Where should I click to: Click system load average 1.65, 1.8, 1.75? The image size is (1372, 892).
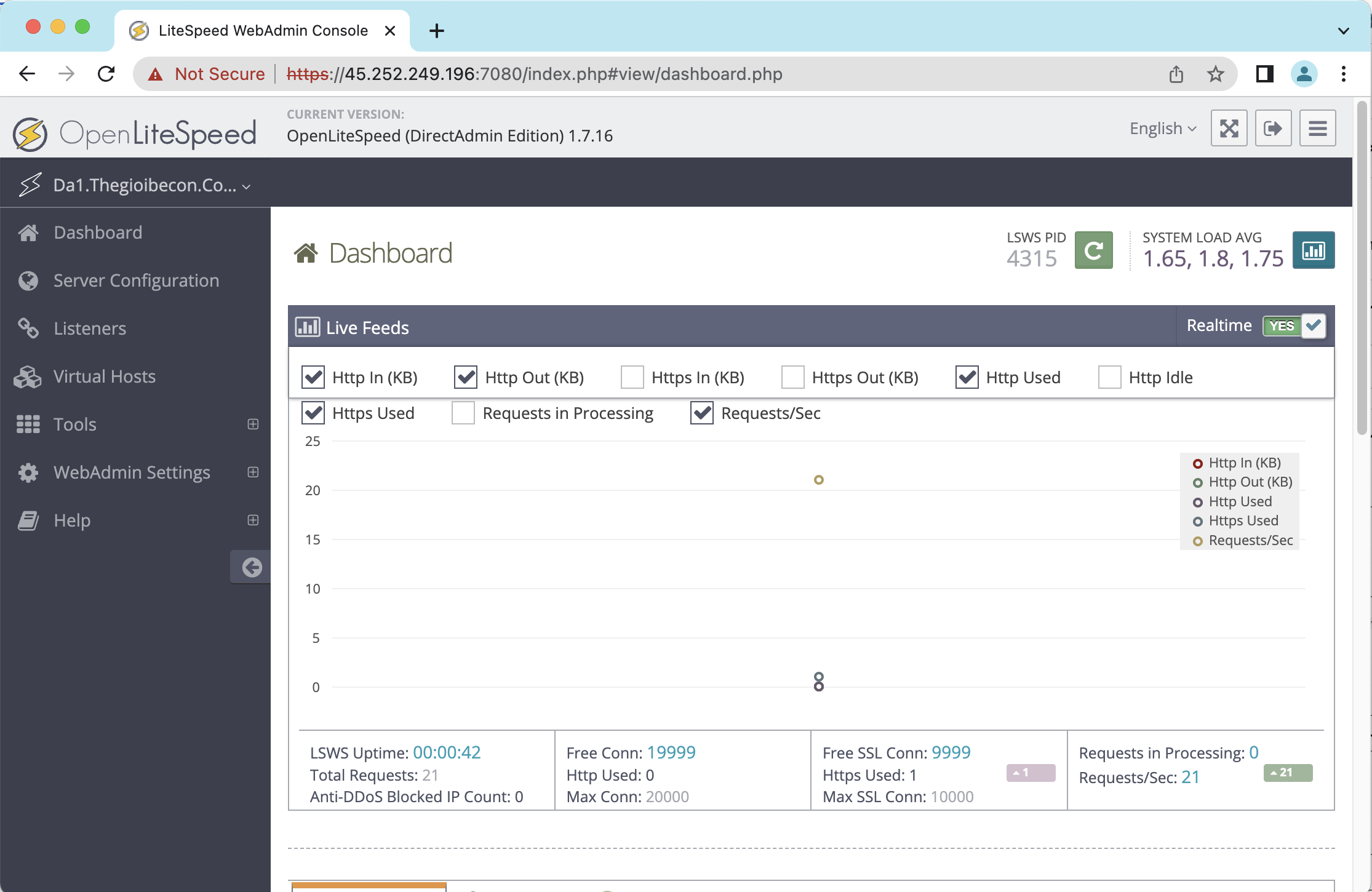(1213, 259)
